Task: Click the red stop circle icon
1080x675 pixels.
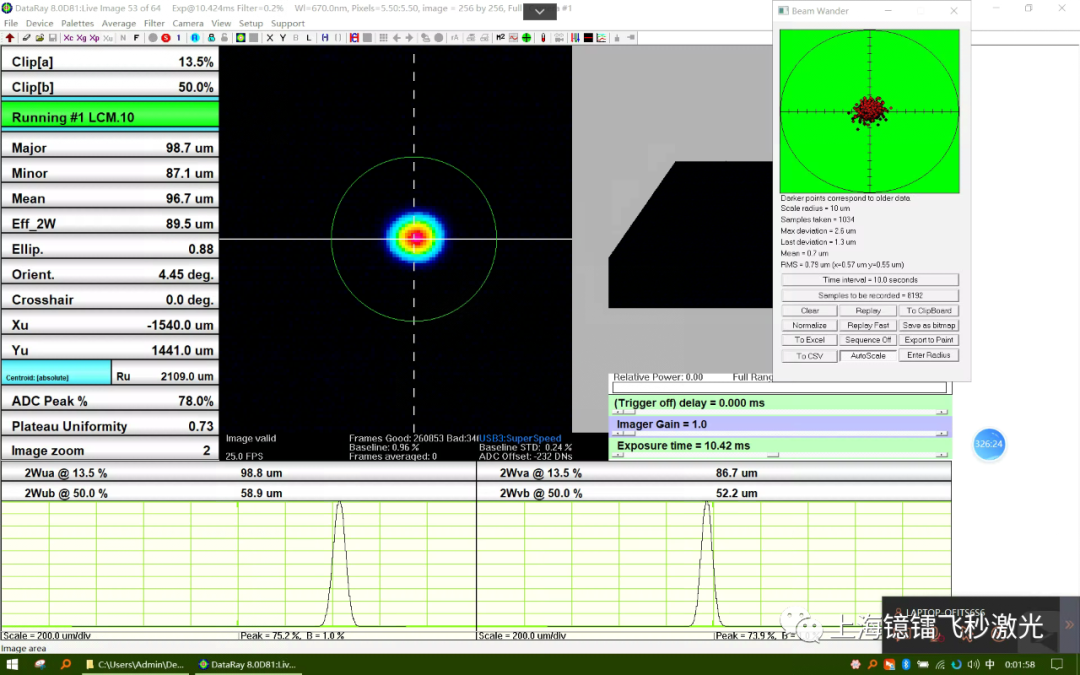Action: coord(165,38)
